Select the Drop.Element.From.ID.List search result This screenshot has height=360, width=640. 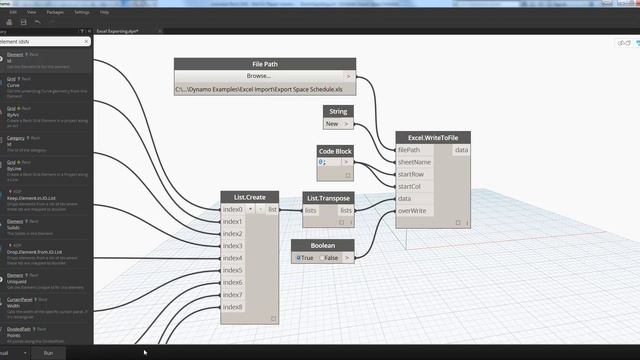tap(47, 254)
